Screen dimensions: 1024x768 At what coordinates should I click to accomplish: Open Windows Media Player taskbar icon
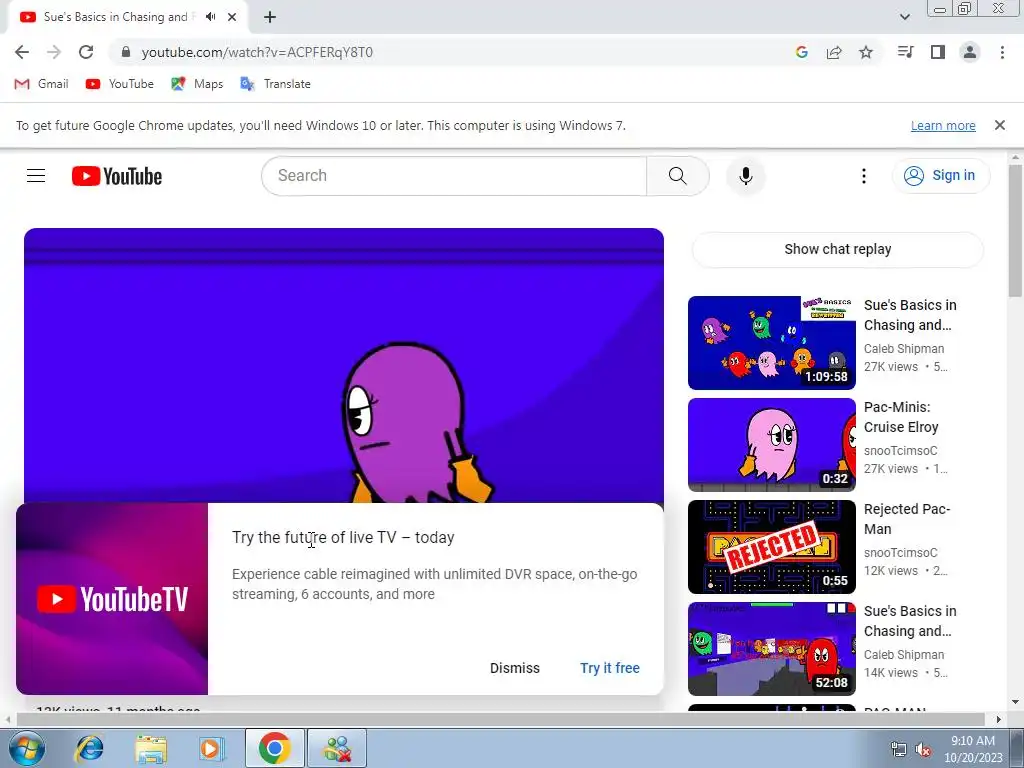212,748
